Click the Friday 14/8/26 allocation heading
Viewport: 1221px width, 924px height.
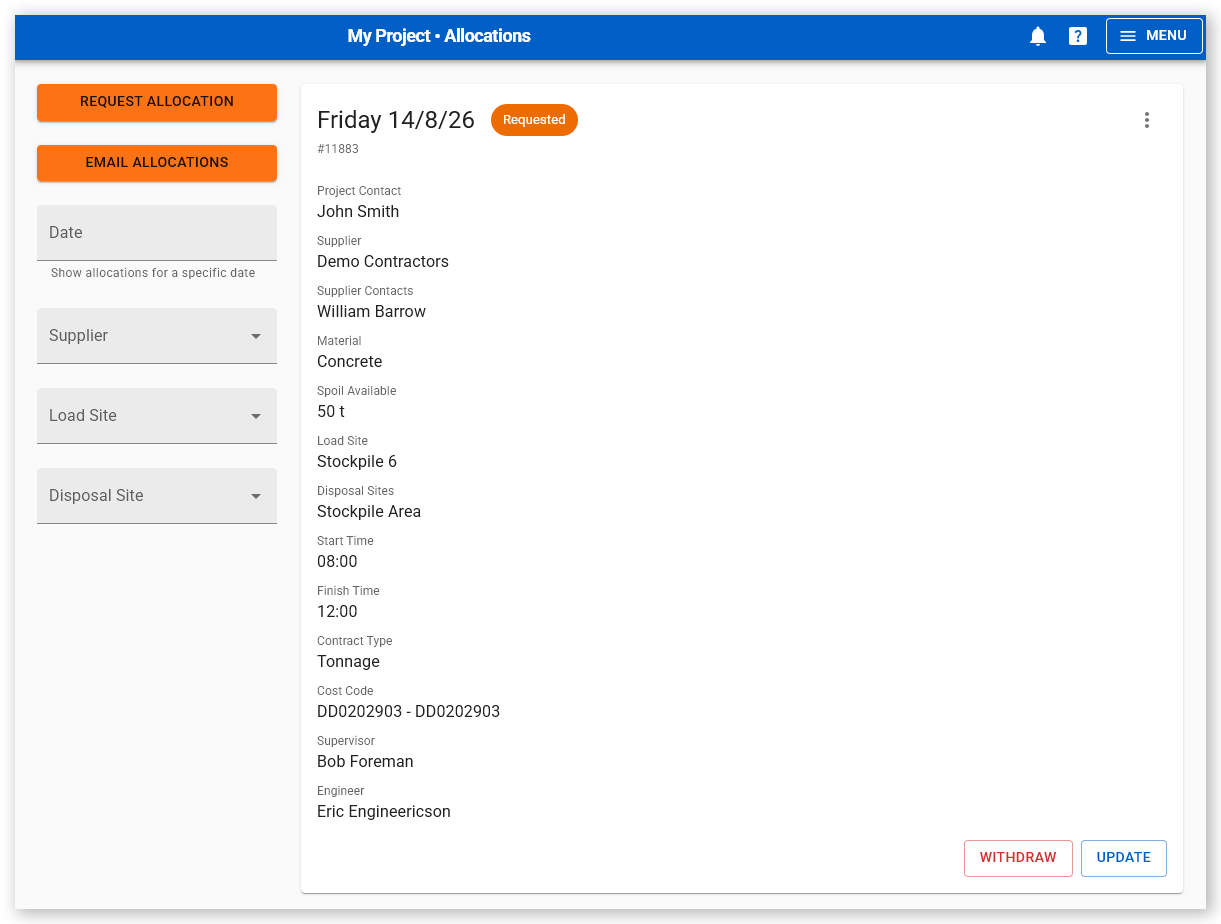pos(396,120)
